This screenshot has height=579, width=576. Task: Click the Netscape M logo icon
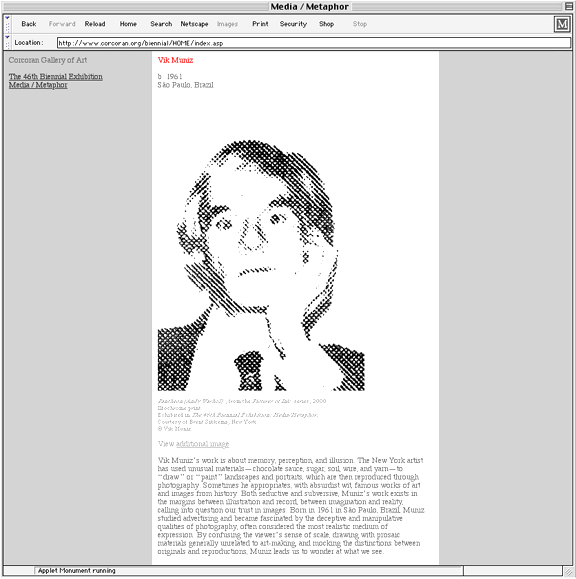tap(562, 24)
